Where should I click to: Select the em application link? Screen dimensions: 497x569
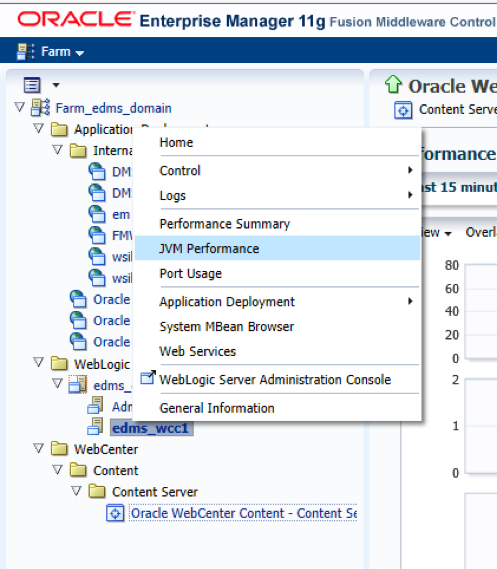pyautogui.click(x=121, y=214)
